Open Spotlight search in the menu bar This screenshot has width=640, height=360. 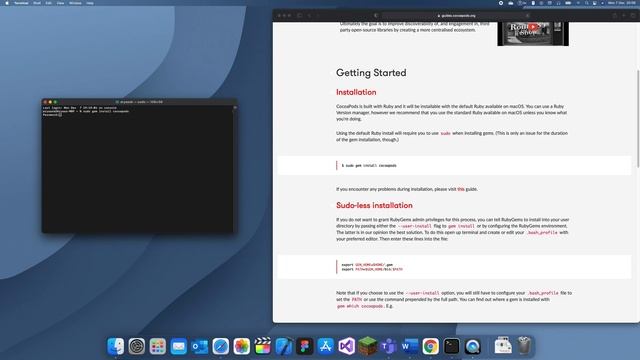(x=586, y=3)
